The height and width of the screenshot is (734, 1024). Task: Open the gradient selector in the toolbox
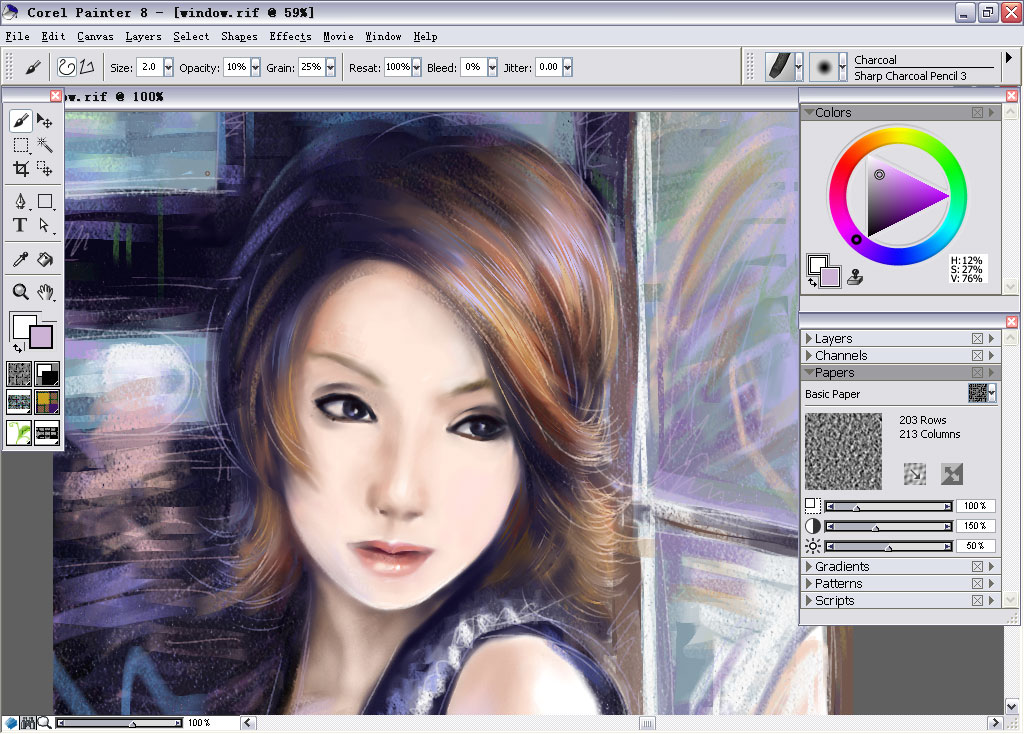point(47,374)
